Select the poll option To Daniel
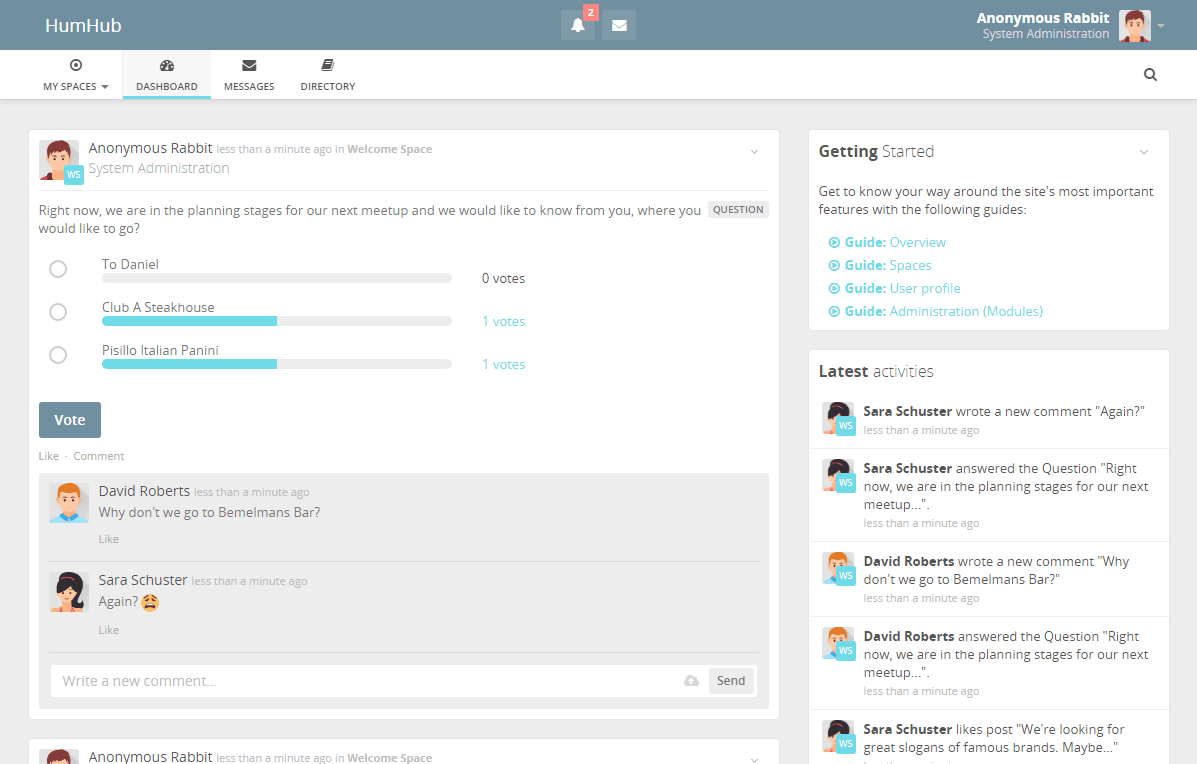 pos(57,268)
